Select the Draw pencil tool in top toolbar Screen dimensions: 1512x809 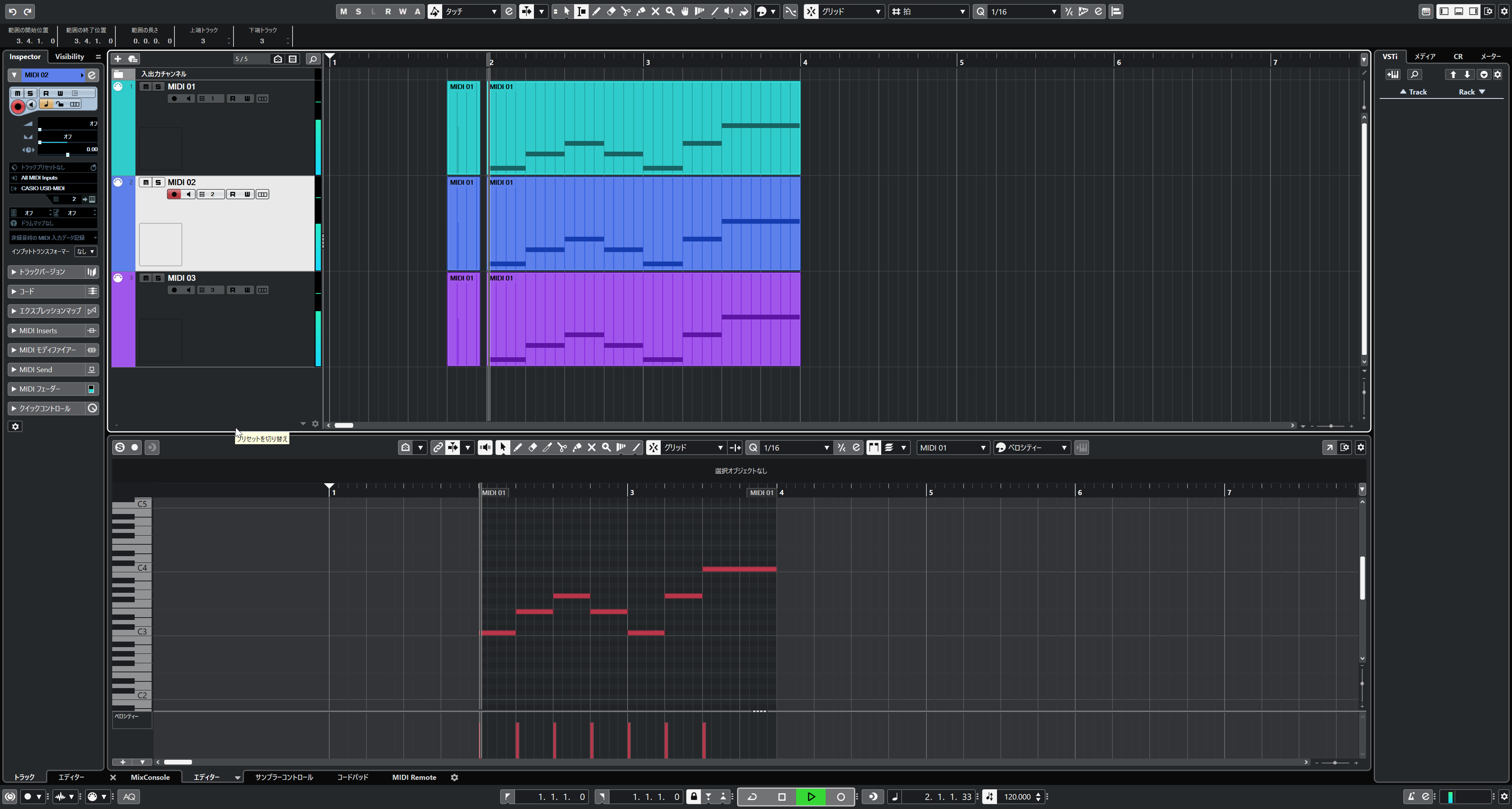pos(597,11)
